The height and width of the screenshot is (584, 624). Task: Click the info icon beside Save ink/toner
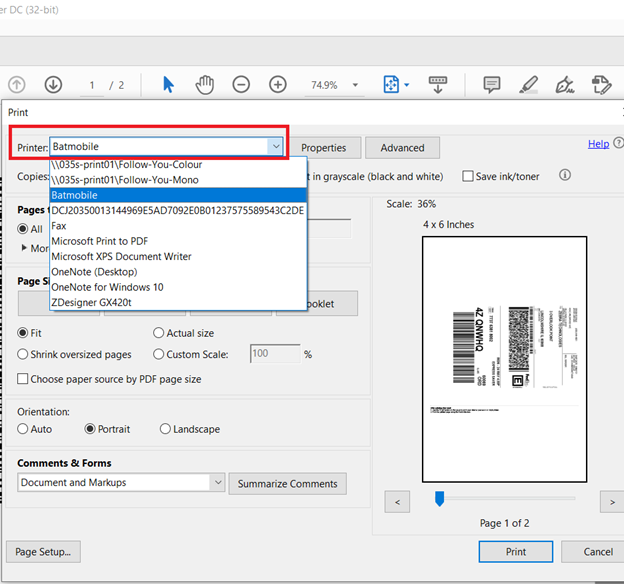pos(565,176)
